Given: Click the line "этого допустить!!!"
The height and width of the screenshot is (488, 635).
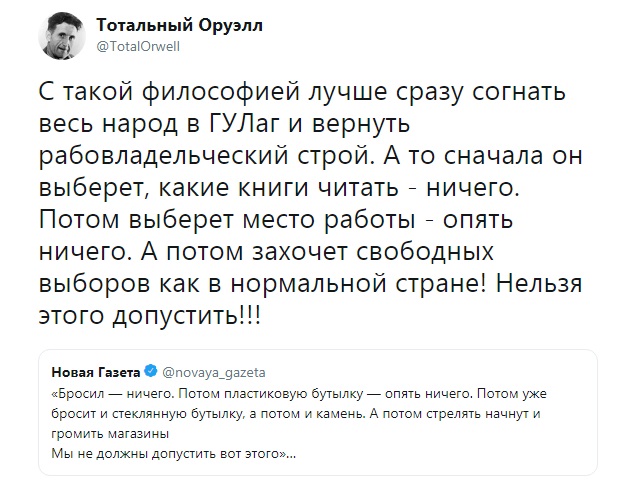Looking at the screenshot, I should tap(150, 315).
